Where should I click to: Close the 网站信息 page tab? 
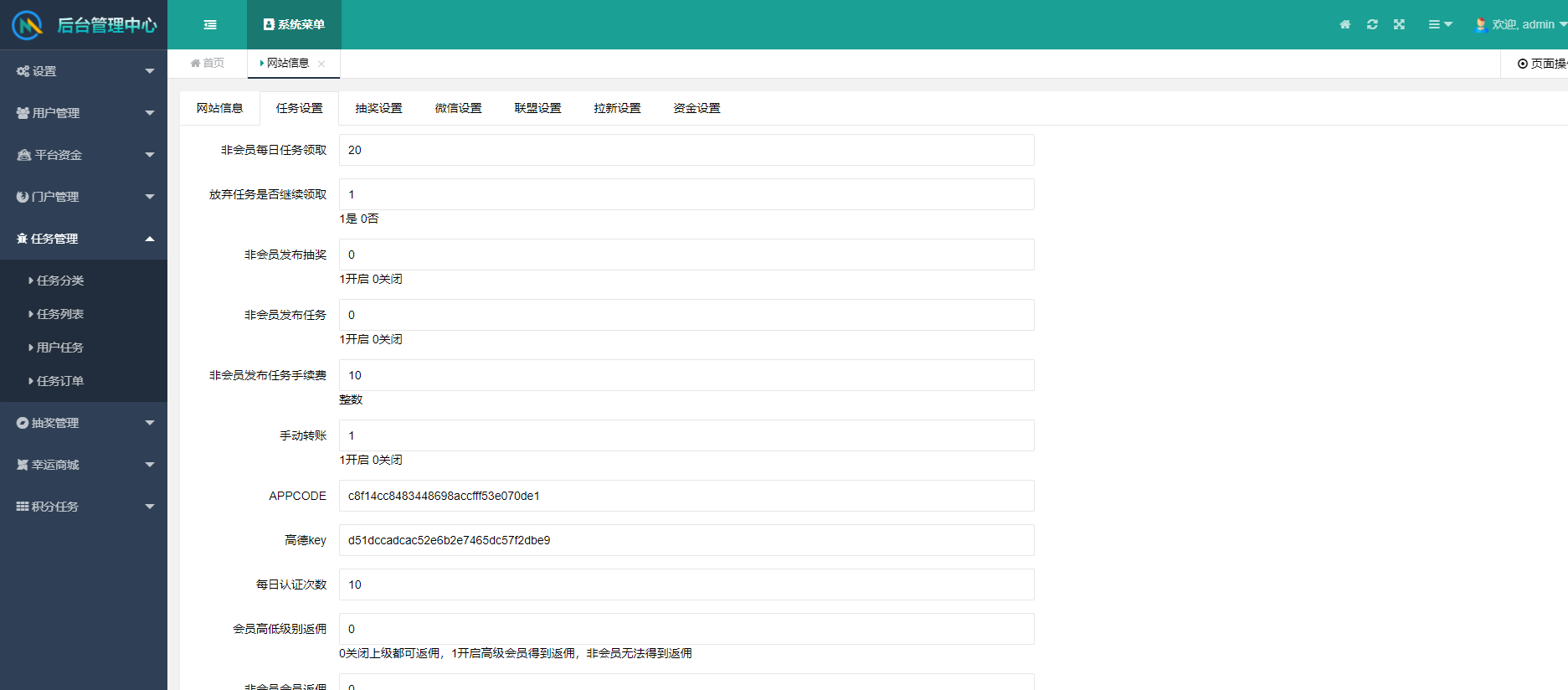click(x=321, y=64)
